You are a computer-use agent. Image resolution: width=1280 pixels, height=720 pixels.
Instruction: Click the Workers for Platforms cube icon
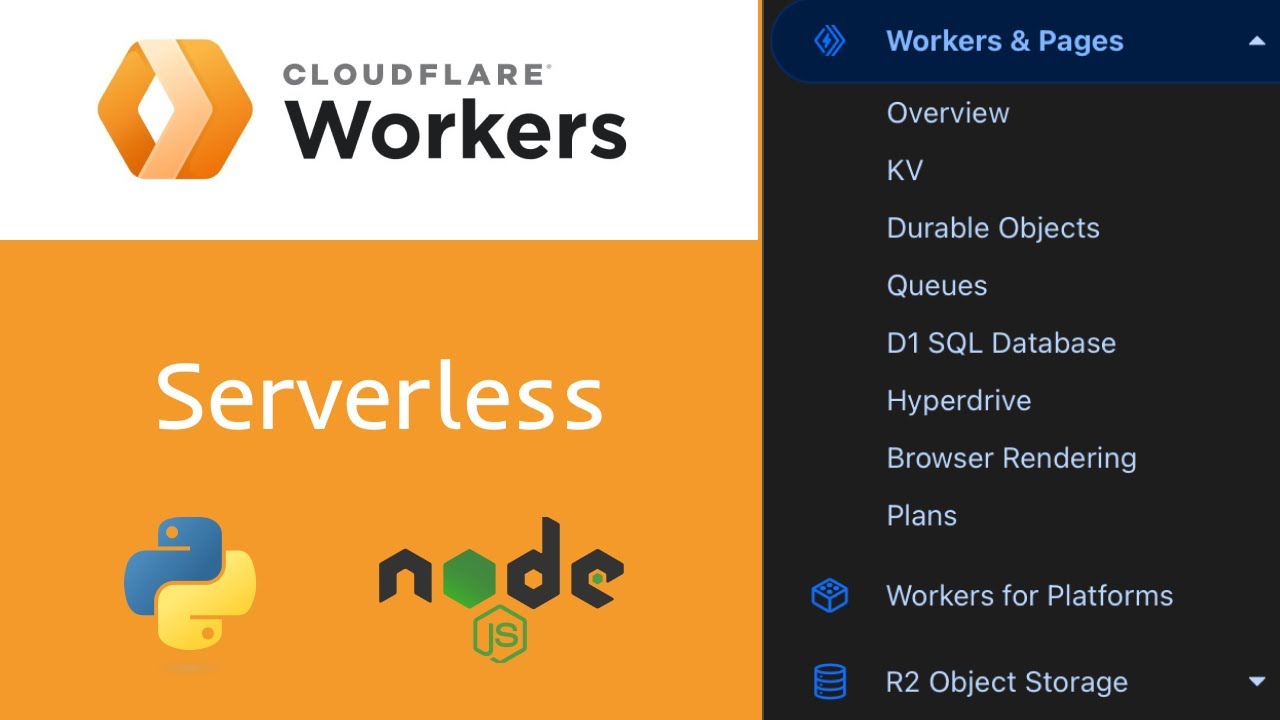[x=829, y=596]
